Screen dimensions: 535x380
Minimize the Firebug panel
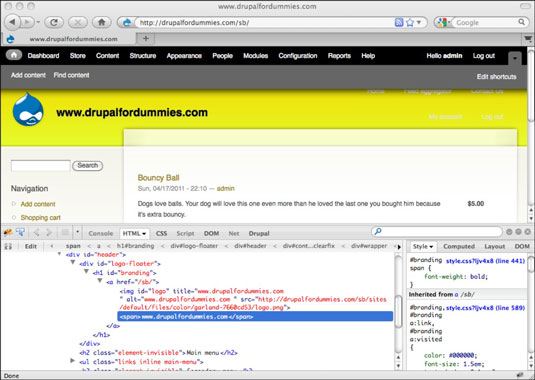(x=509, y=232)
